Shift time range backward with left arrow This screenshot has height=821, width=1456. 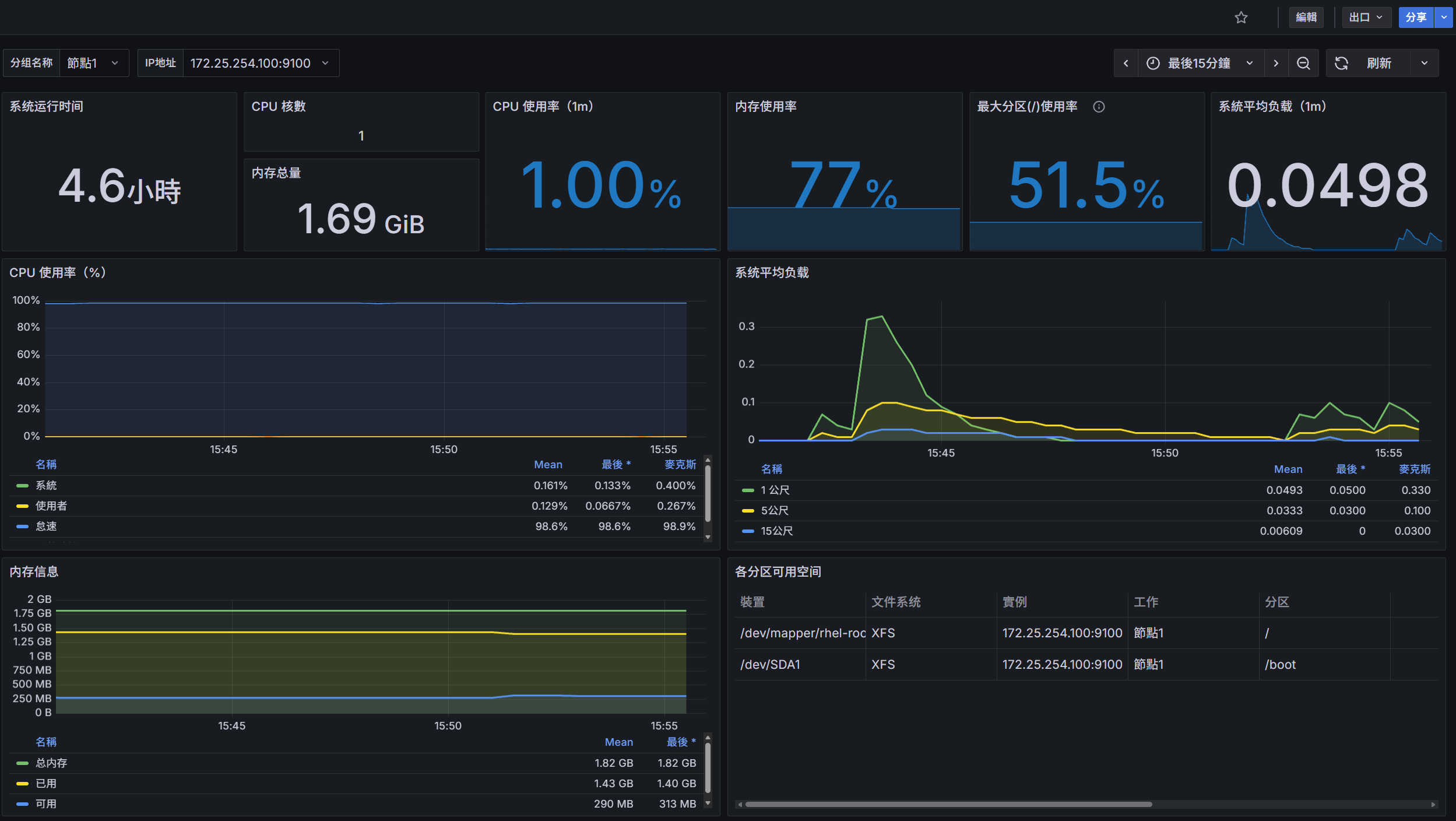click(1126, 63)
